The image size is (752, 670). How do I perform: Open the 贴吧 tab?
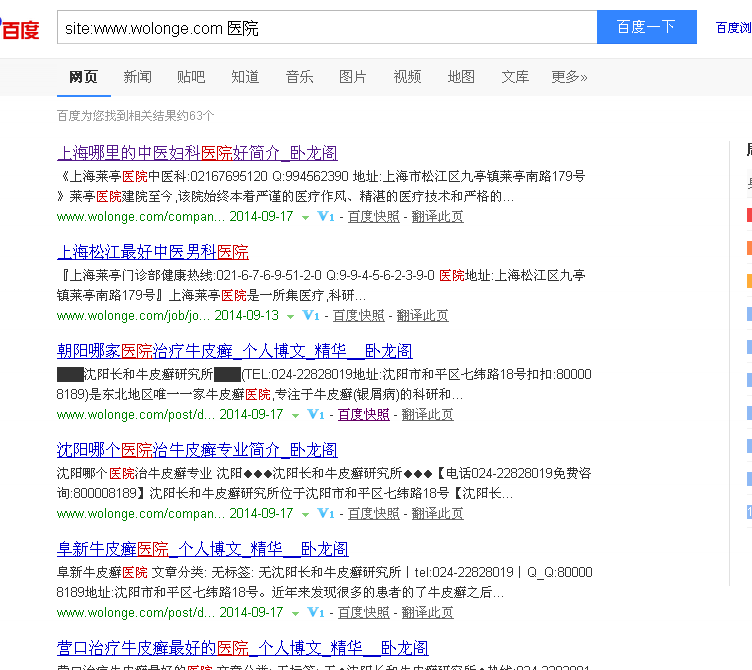tap(191, 77)
